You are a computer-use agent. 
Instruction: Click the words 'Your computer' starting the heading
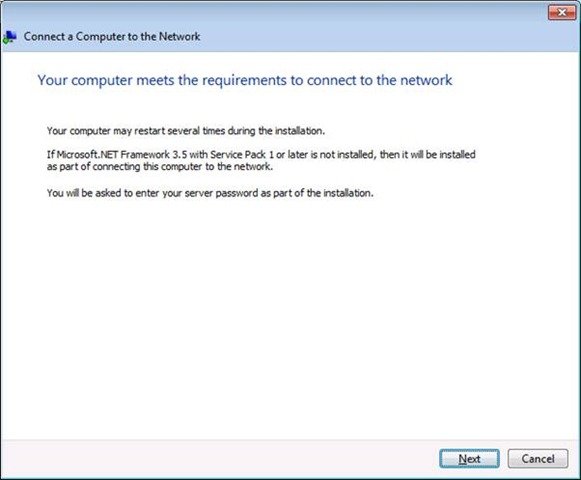tap(85, 80)
